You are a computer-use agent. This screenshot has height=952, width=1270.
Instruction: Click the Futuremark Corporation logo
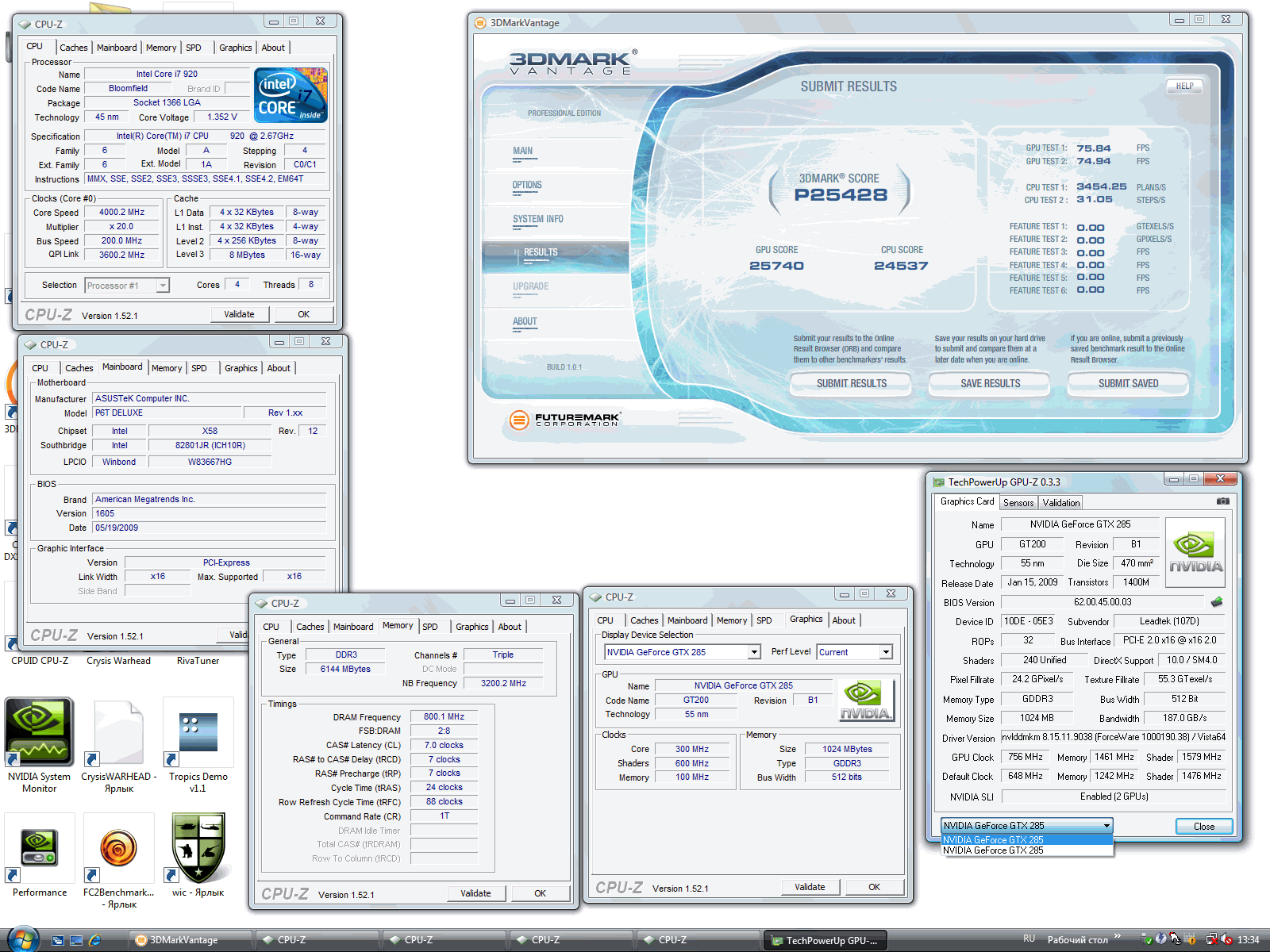click(x=564, y=420)
